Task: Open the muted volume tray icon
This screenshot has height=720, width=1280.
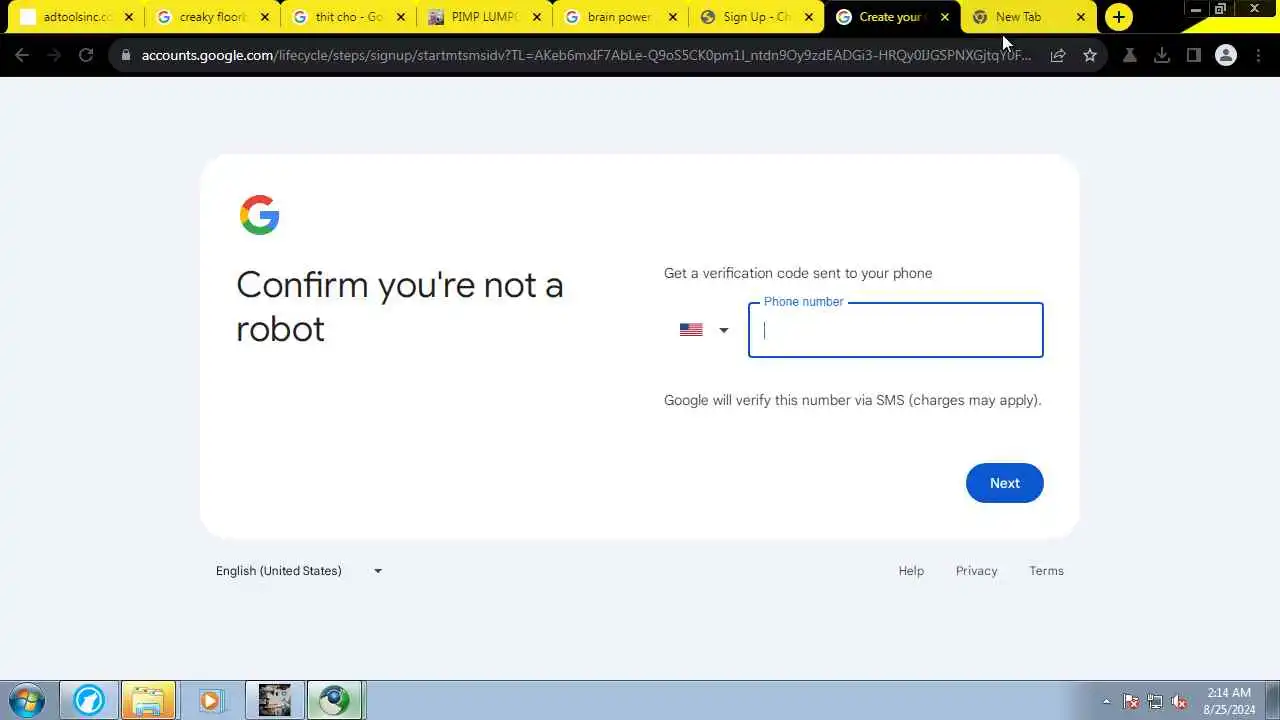Action: 1179,701
